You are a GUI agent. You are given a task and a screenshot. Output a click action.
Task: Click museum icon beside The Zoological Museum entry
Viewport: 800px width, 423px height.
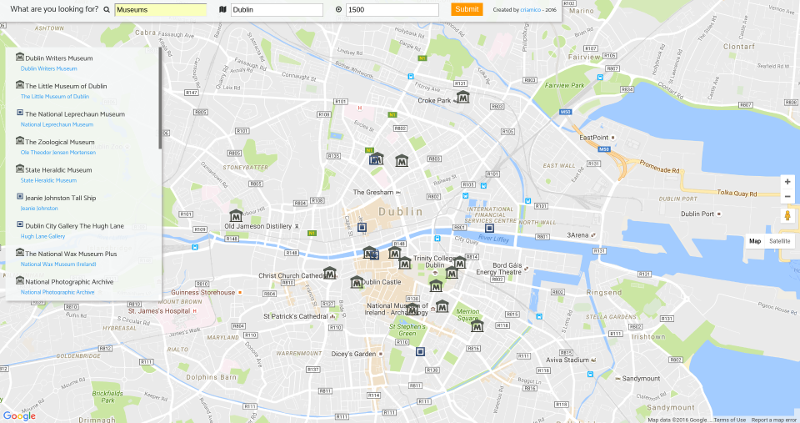pos(20,140)
